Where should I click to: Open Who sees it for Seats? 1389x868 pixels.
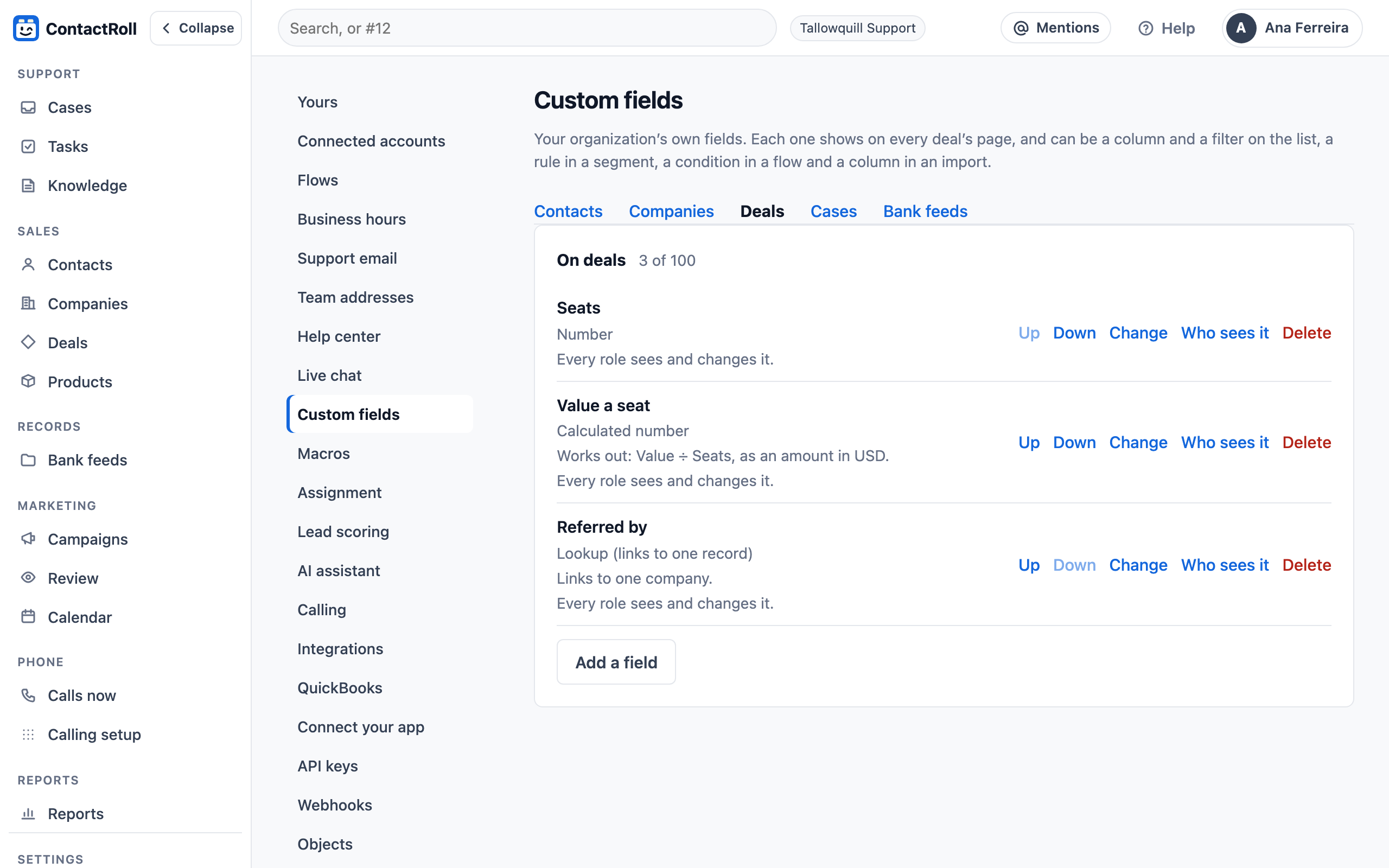pos(1224,333)
